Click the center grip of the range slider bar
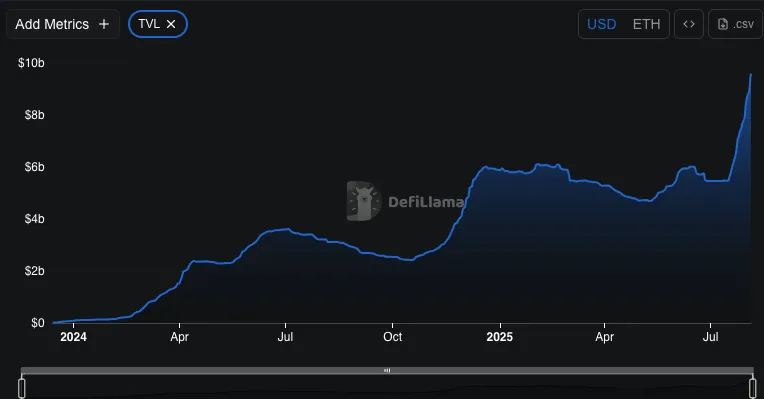The height and width of the screenshot is (399, 764). 387,371
